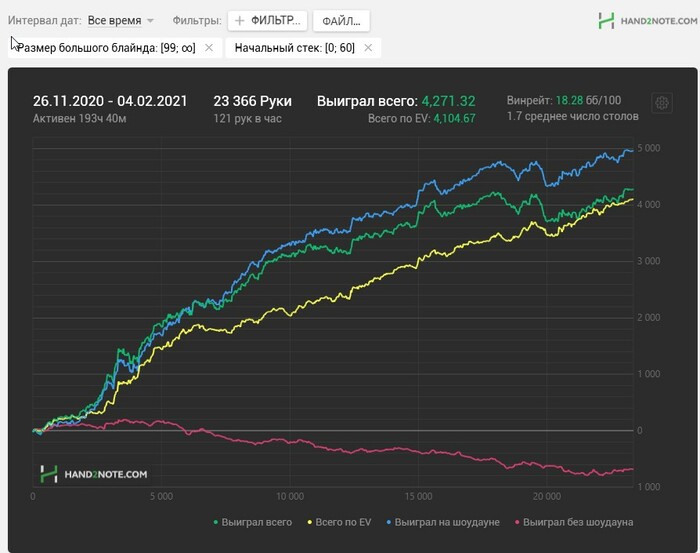Click the '121 рук в час' text
Viewport: 700px width, 553px height.
pos(247,119)
